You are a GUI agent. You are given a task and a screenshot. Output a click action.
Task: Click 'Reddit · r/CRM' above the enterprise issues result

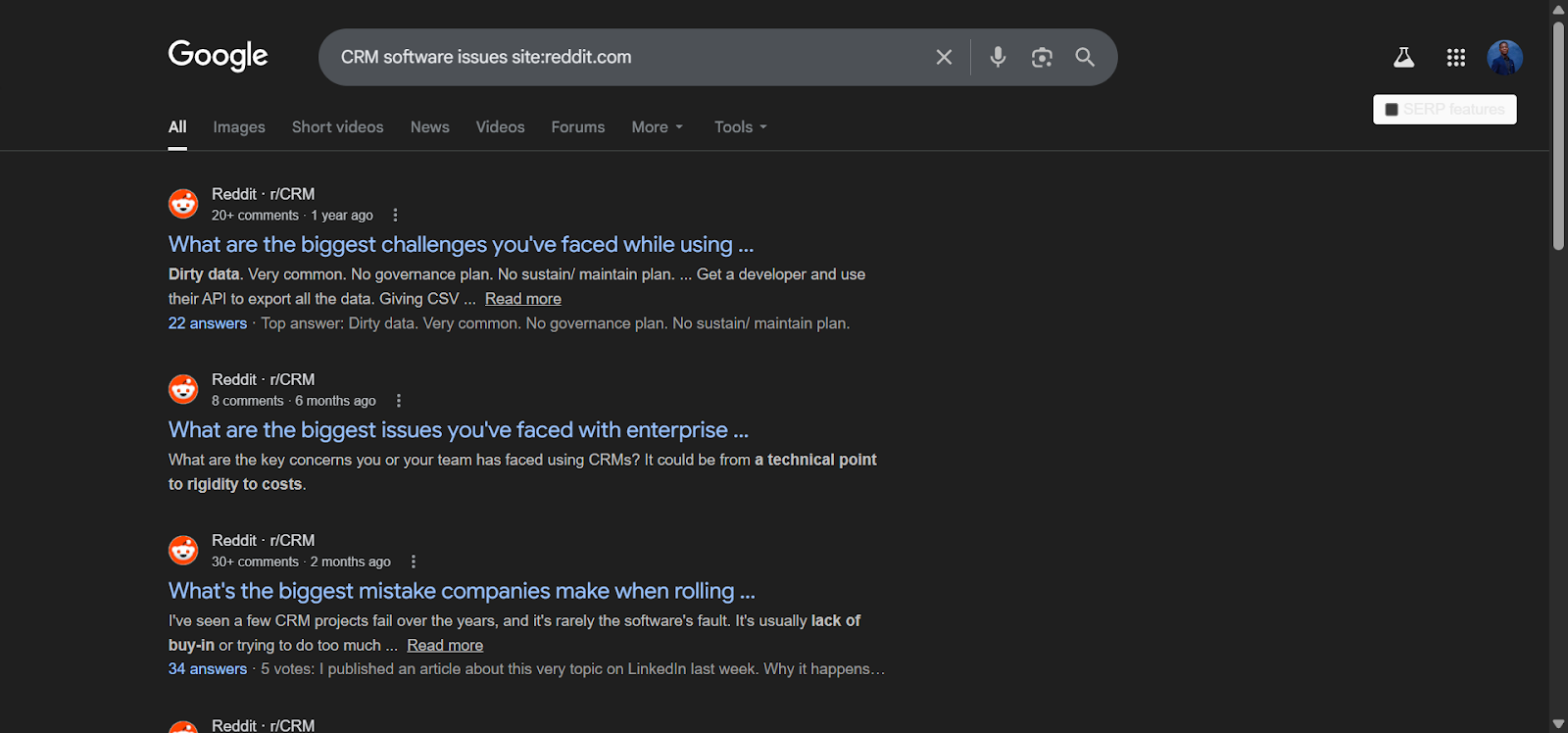point(263,379)
